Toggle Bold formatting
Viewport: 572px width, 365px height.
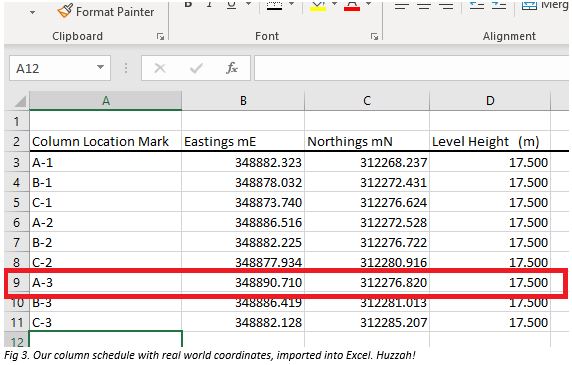click(188, 4)
